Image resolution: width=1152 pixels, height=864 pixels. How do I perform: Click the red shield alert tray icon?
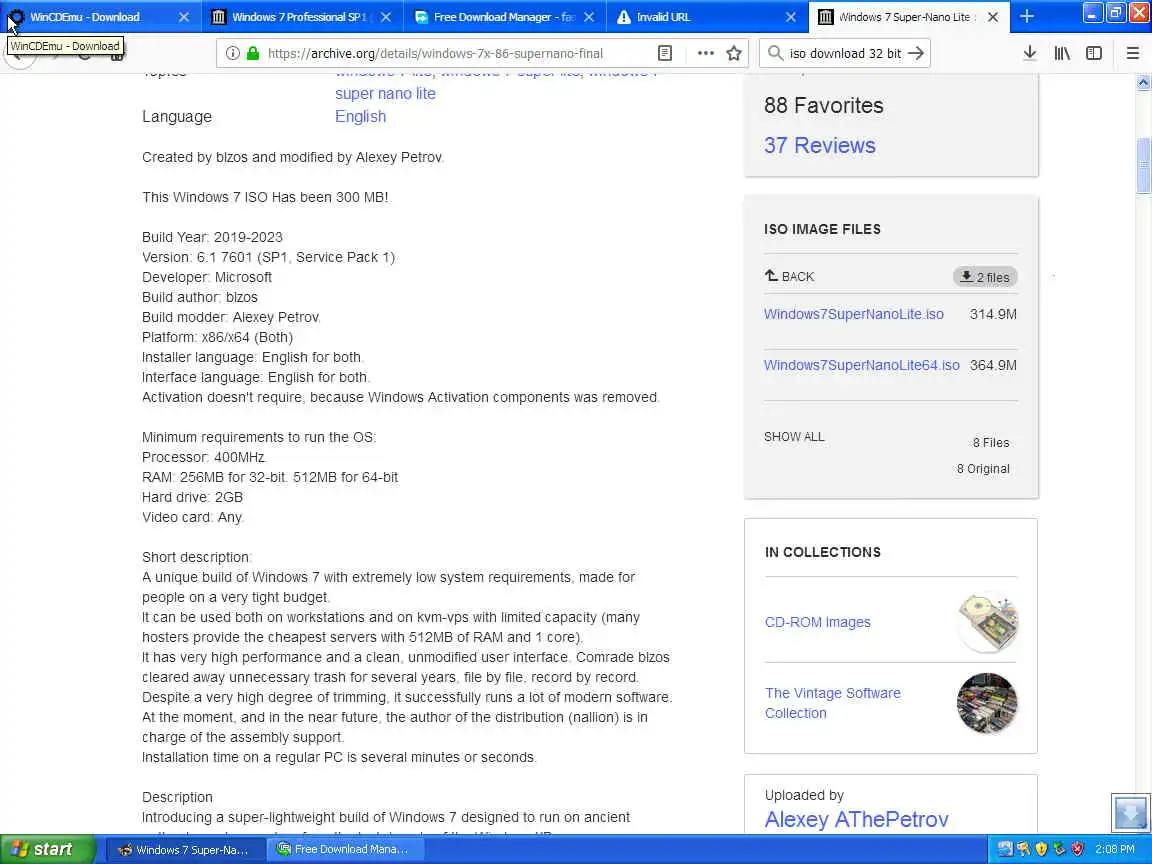[1078, 849]
